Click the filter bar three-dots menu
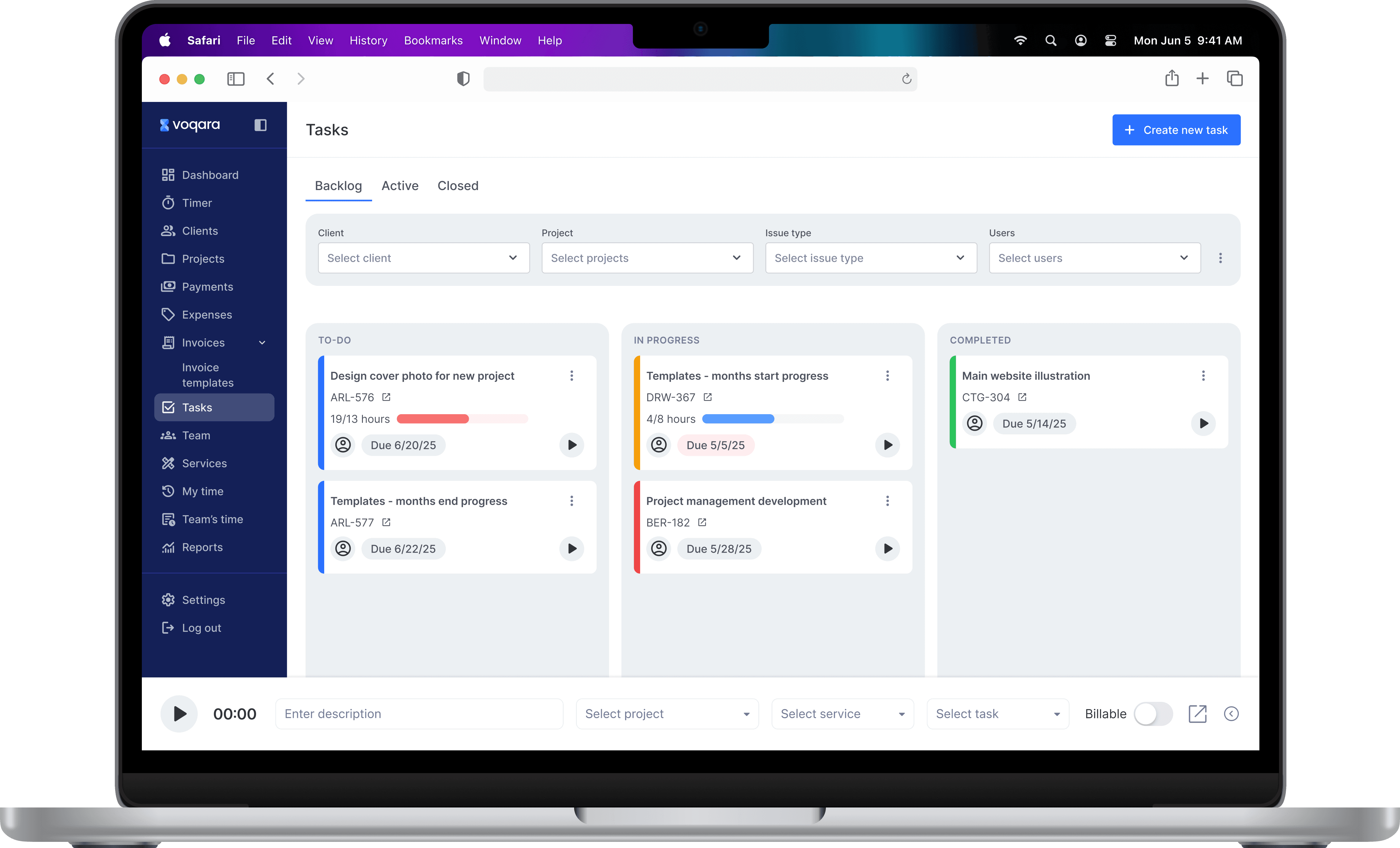1400x848 pixels. pyautogui.click(x=1220, y=258)
